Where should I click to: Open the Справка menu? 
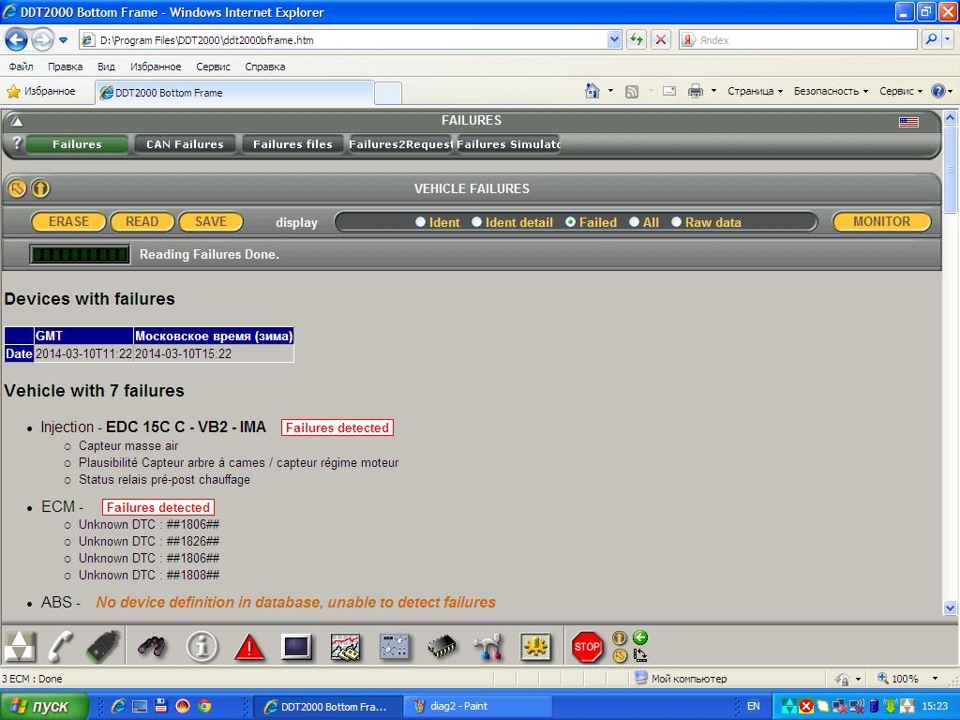pyautogui.click(x=264, y=67)
